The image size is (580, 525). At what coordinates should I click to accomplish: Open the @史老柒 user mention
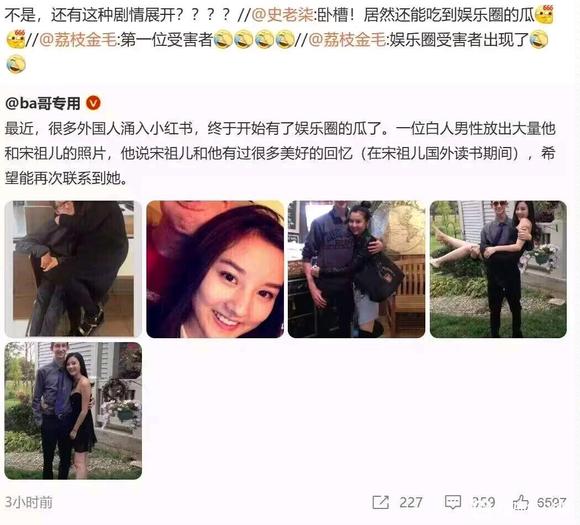[282, 16]
